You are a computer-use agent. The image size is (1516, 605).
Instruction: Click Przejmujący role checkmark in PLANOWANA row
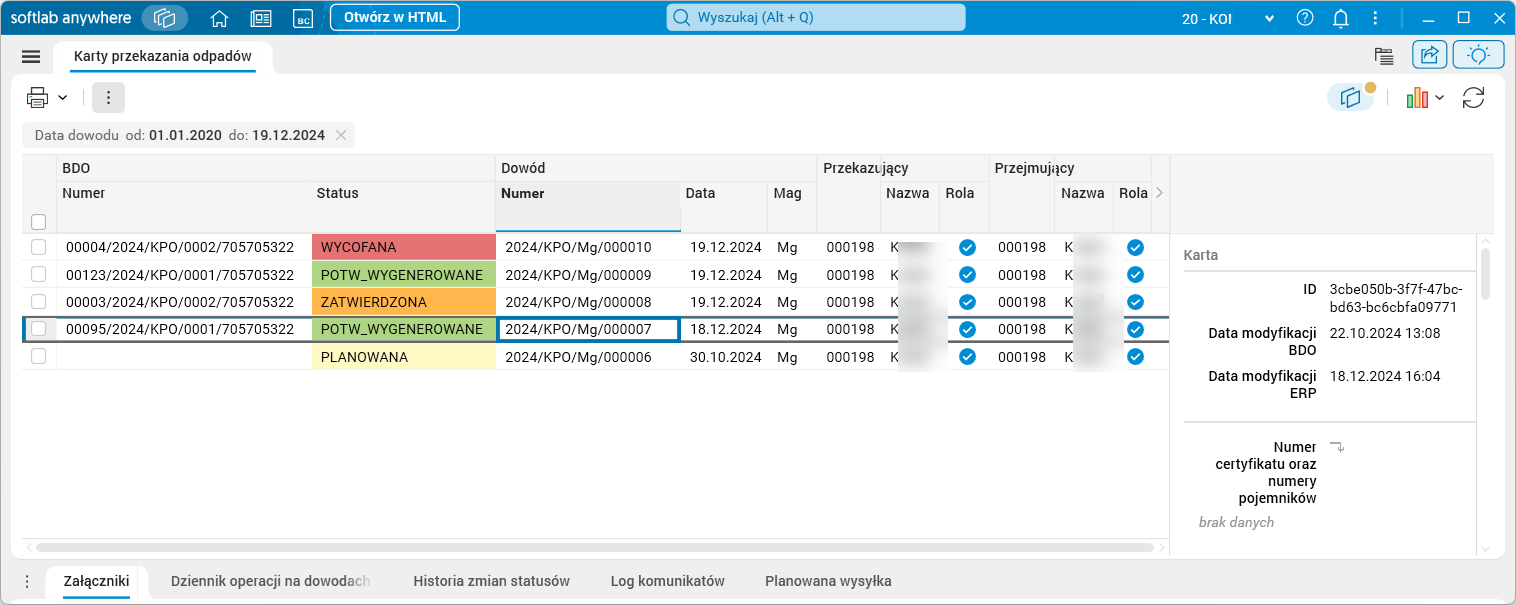pos(1135,356)
